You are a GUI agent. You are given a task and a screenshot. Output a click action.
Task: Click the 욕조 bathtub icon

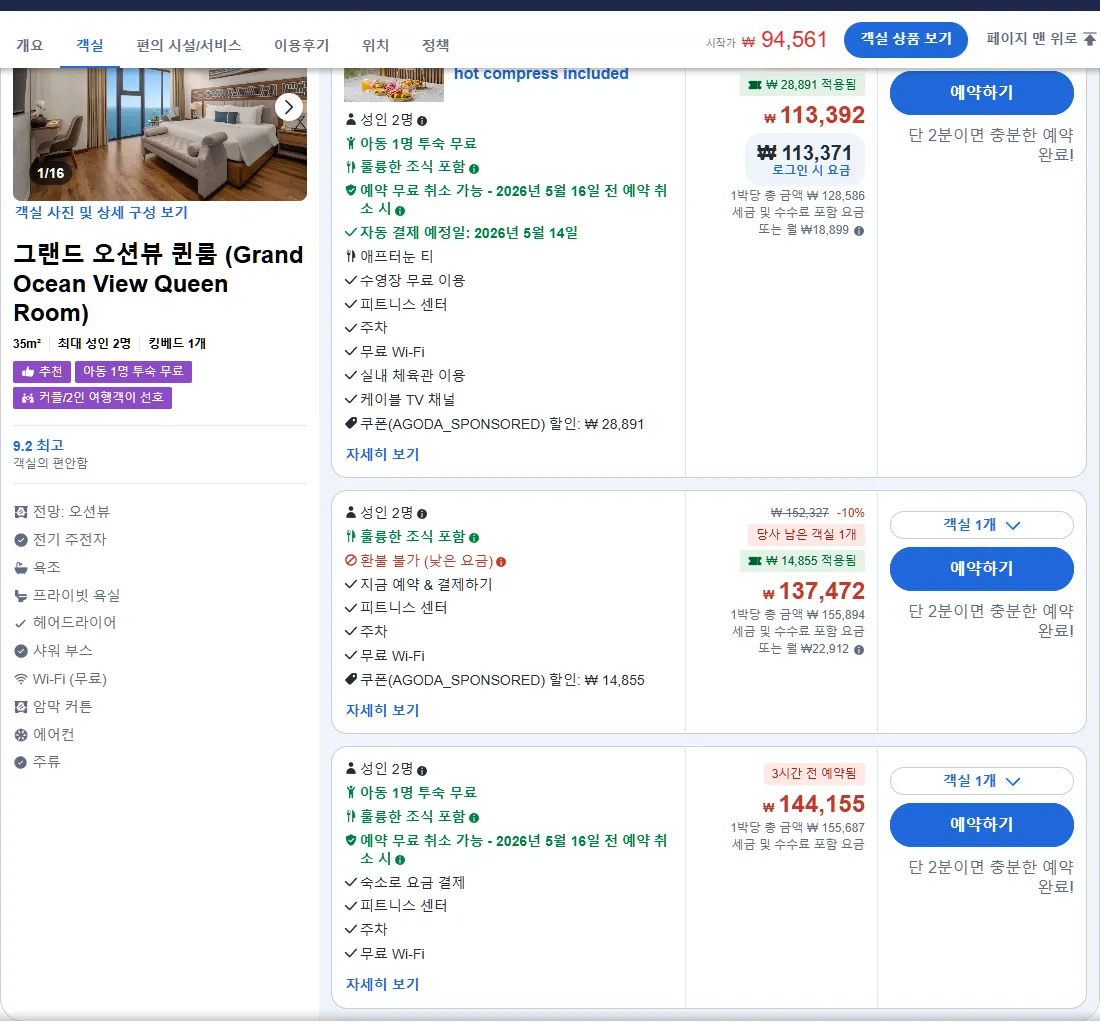point(21,568)
